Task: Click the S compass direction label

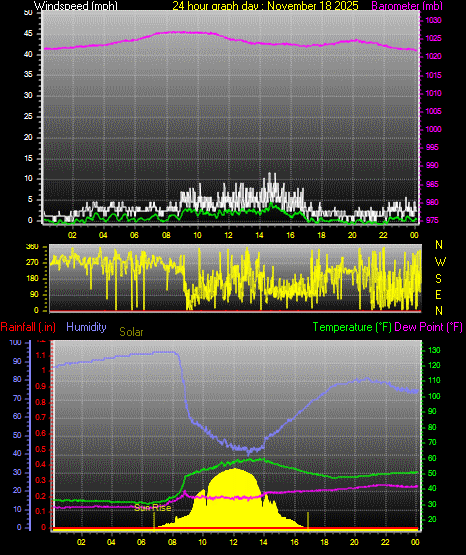Action: click(438, 279)
